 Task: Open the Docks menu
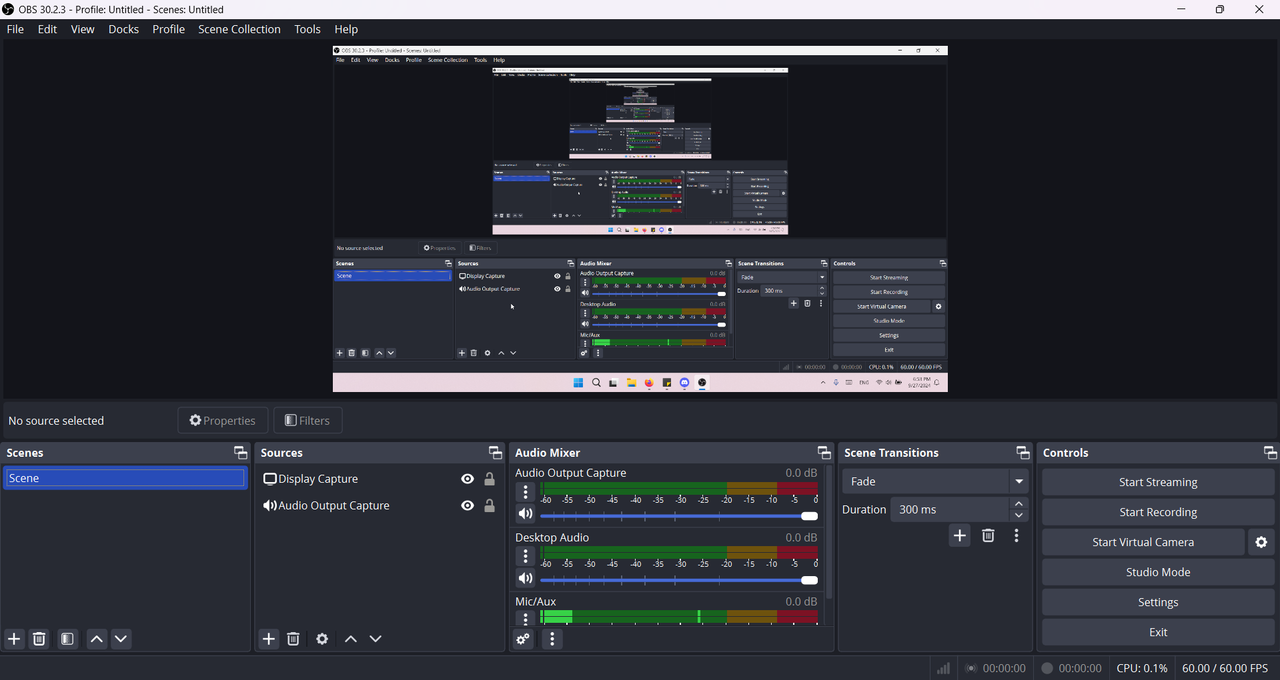point(123,29)
